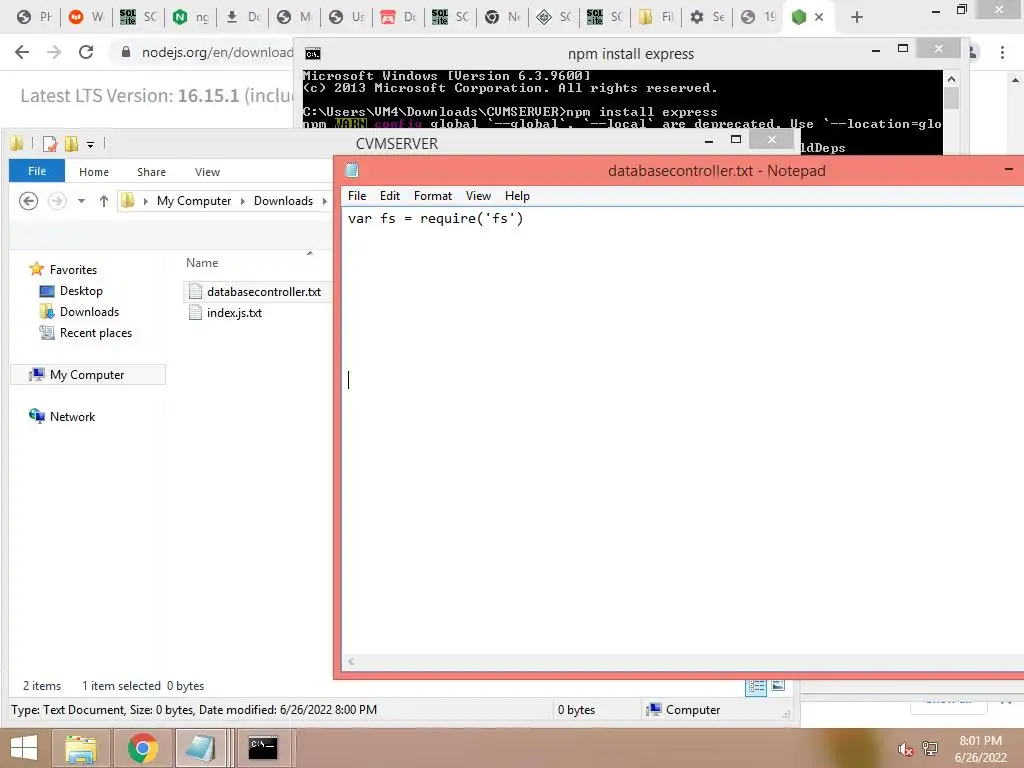Select file databasecontroller.txt
Viewport: 1024px width, 768px height.
[263, 292]
